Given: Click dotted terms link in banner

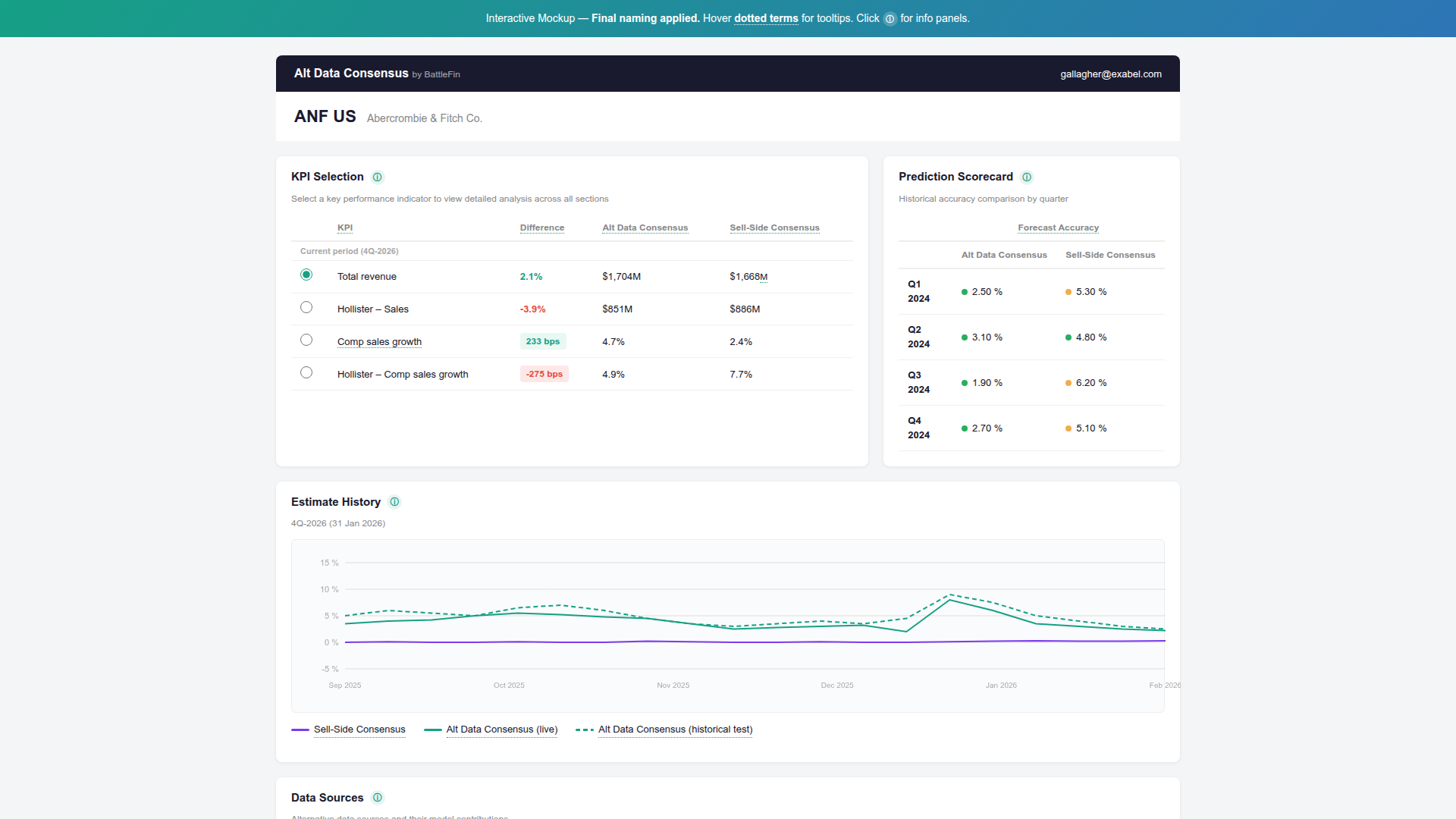Looking at the screenshot, I should [766, 18].
